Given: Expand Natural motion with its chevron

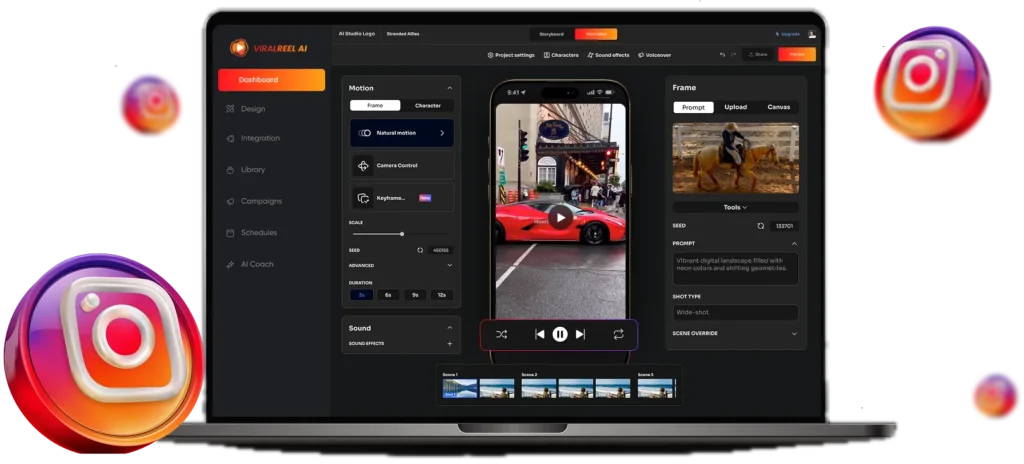Looking at the screenshot, I should pos(442,133).
